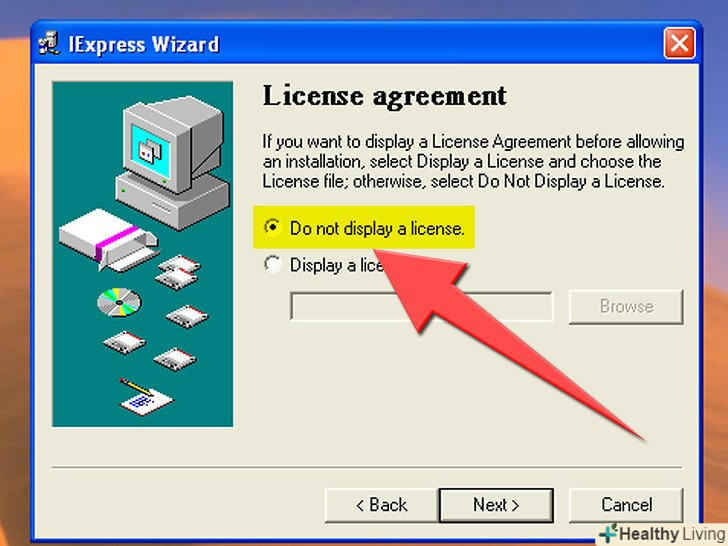
Task: Click the license file path input field
Action: [x=422, y=306]
